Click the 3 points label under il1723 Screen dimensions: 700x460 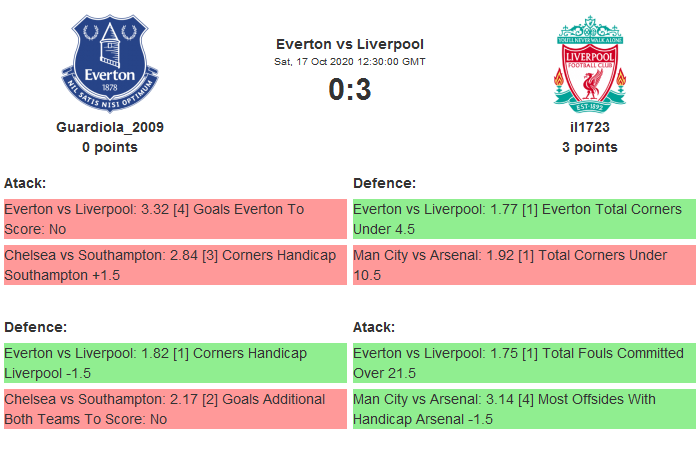pyautogui.click(x=590, y=147)
